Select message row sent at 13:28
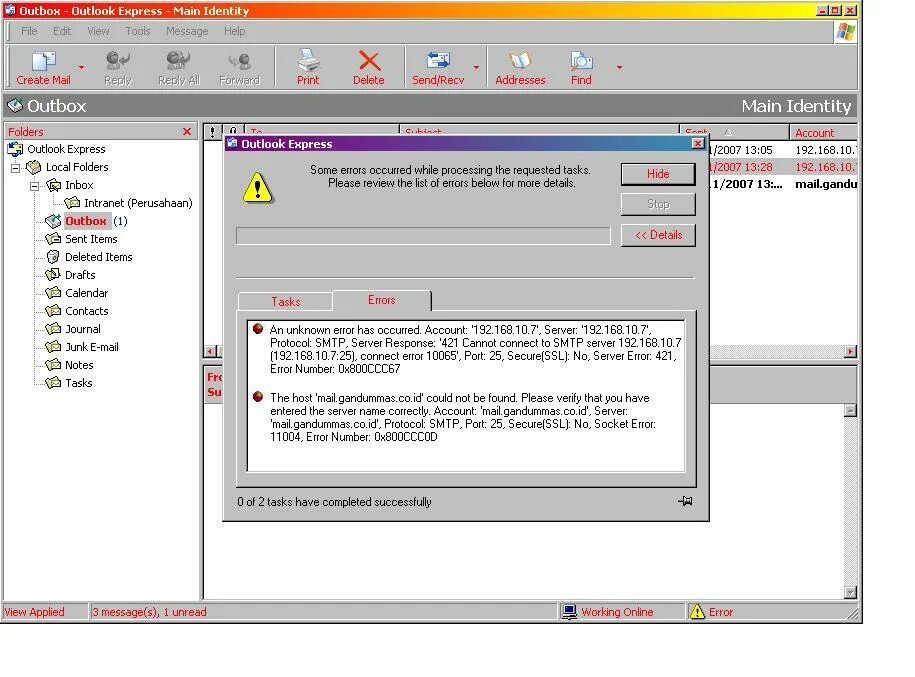Image resolution: width=915 pixels, height=677 pixels. pyautogui.click(x=782, y=167)
